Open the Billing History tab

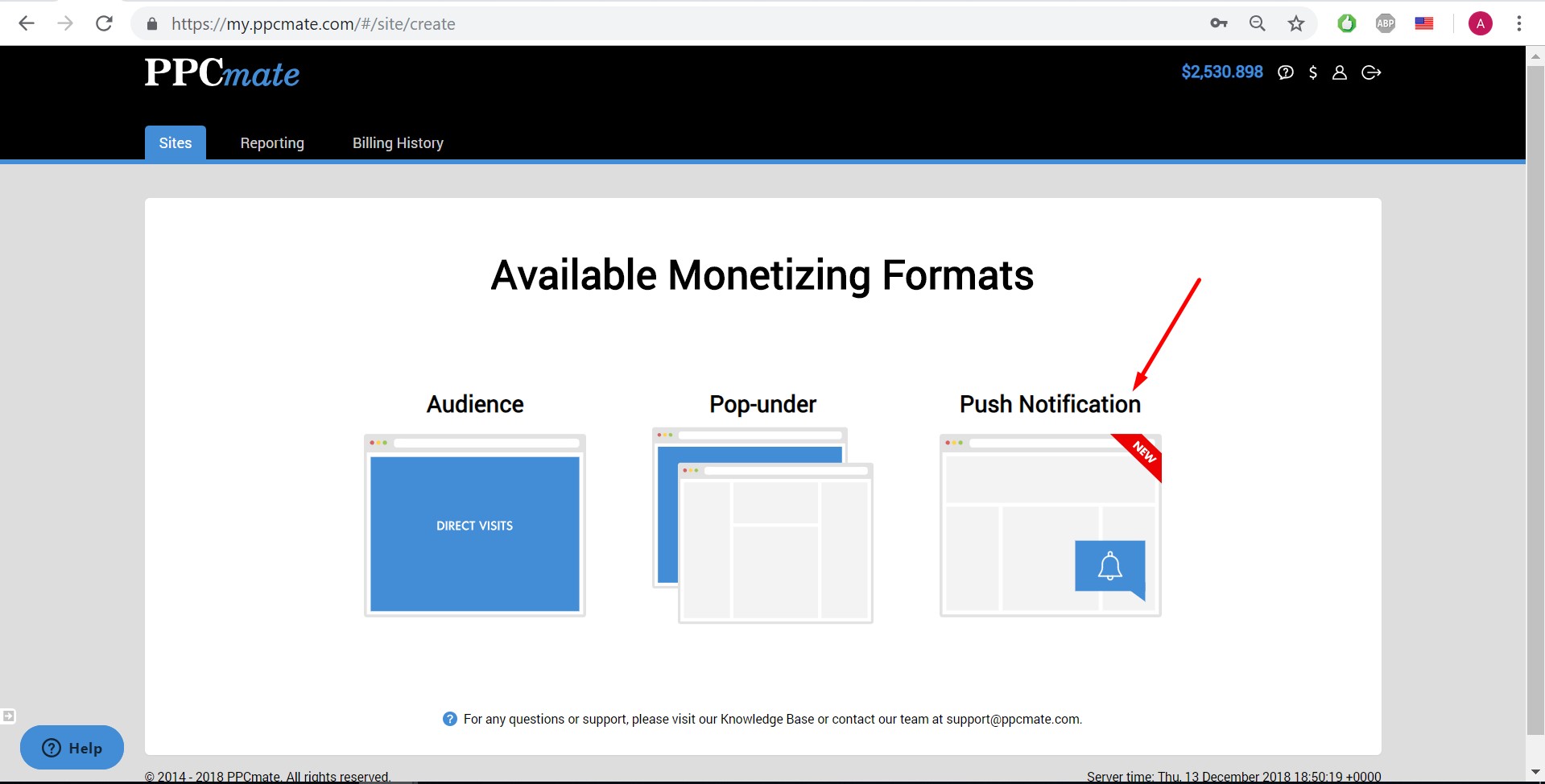tap(398, 142)
